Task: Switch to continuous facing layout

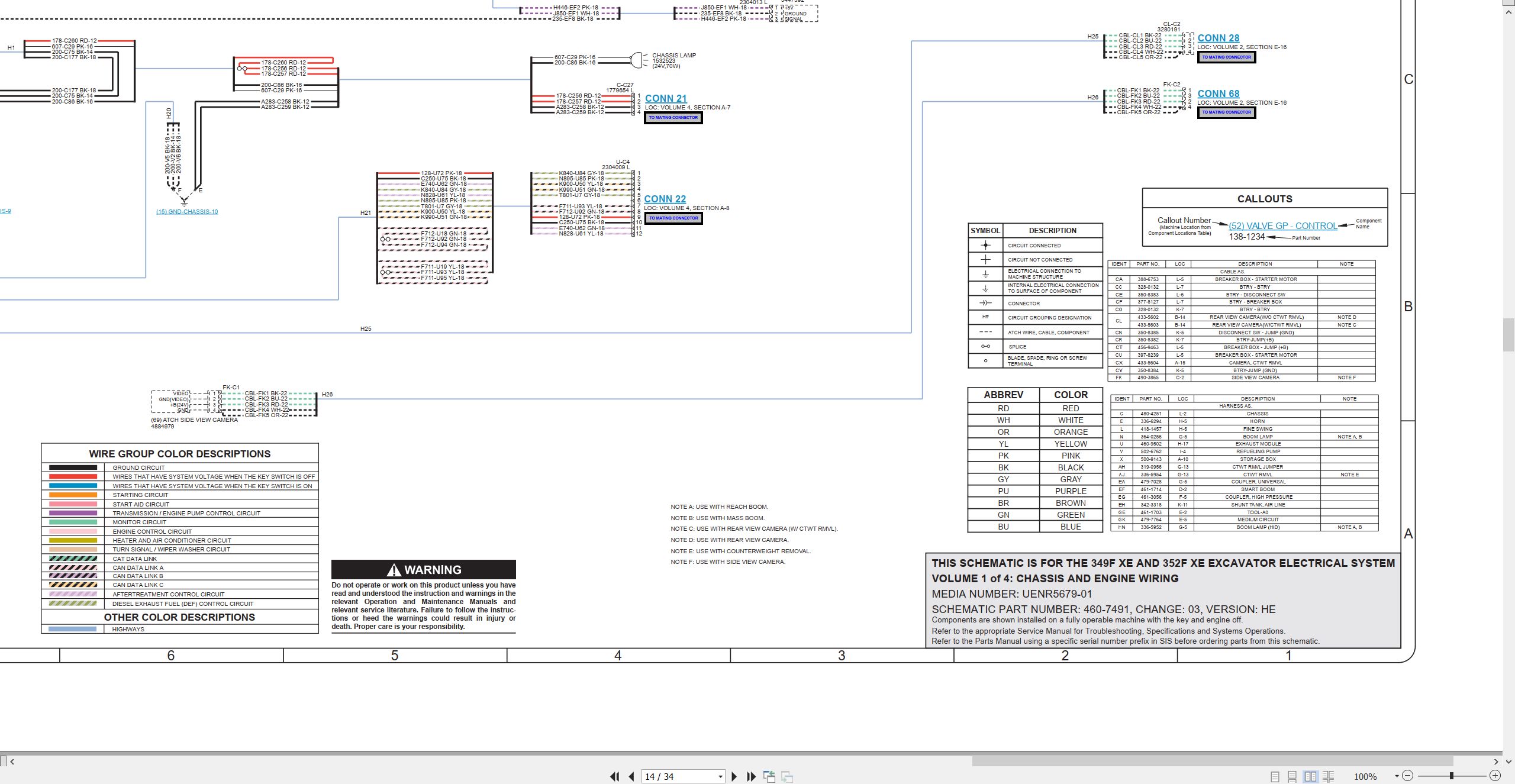Action: [1329, 776]
